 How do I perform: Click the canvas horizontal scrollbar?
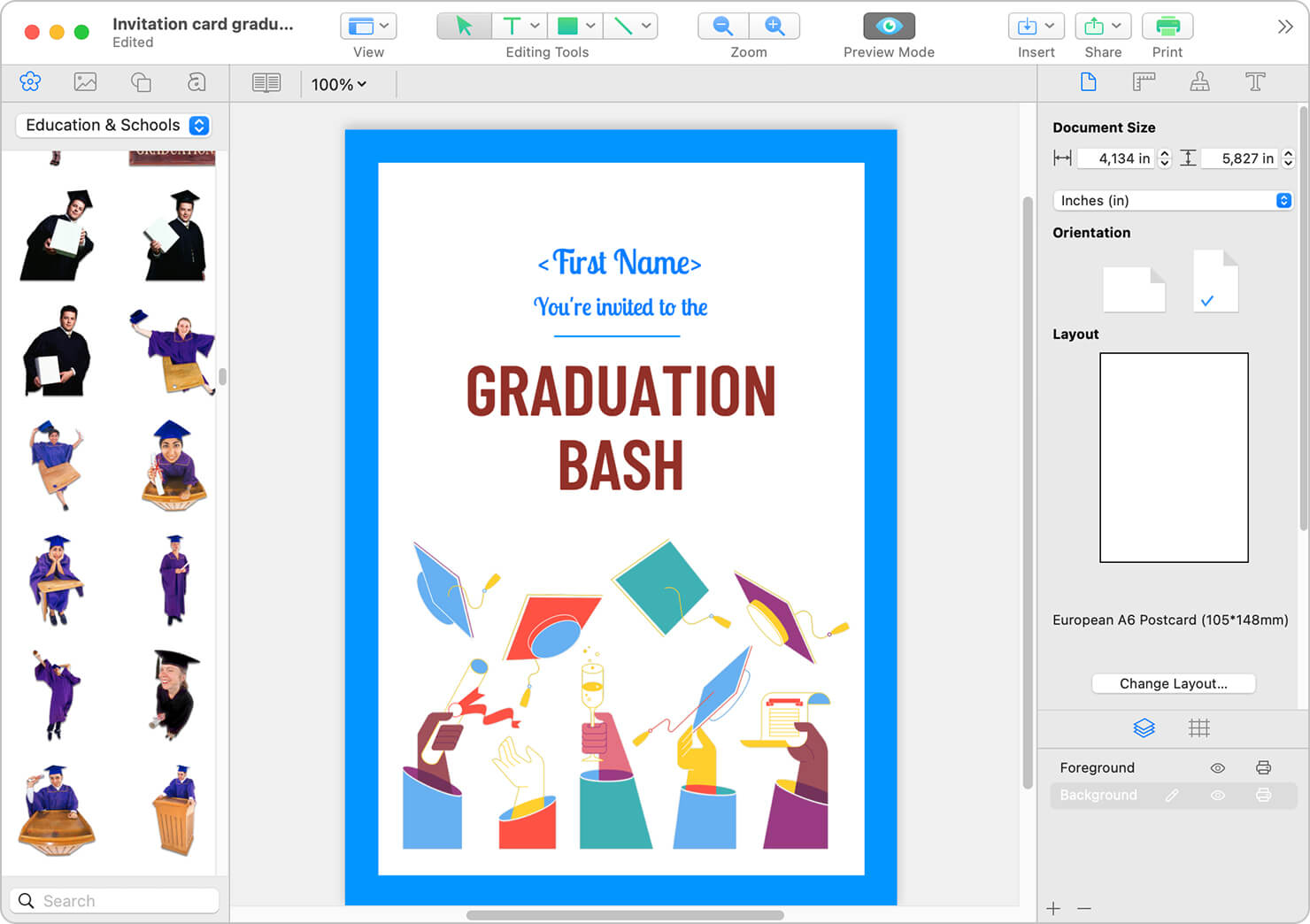(x=625, y=915)
